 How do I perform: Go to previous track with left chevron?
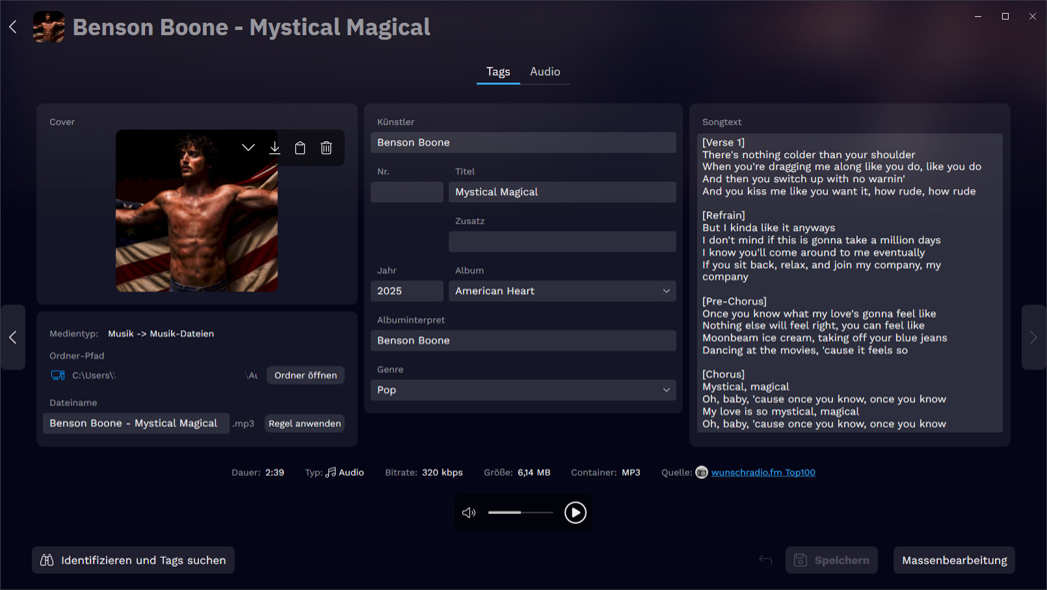(13, 338)
